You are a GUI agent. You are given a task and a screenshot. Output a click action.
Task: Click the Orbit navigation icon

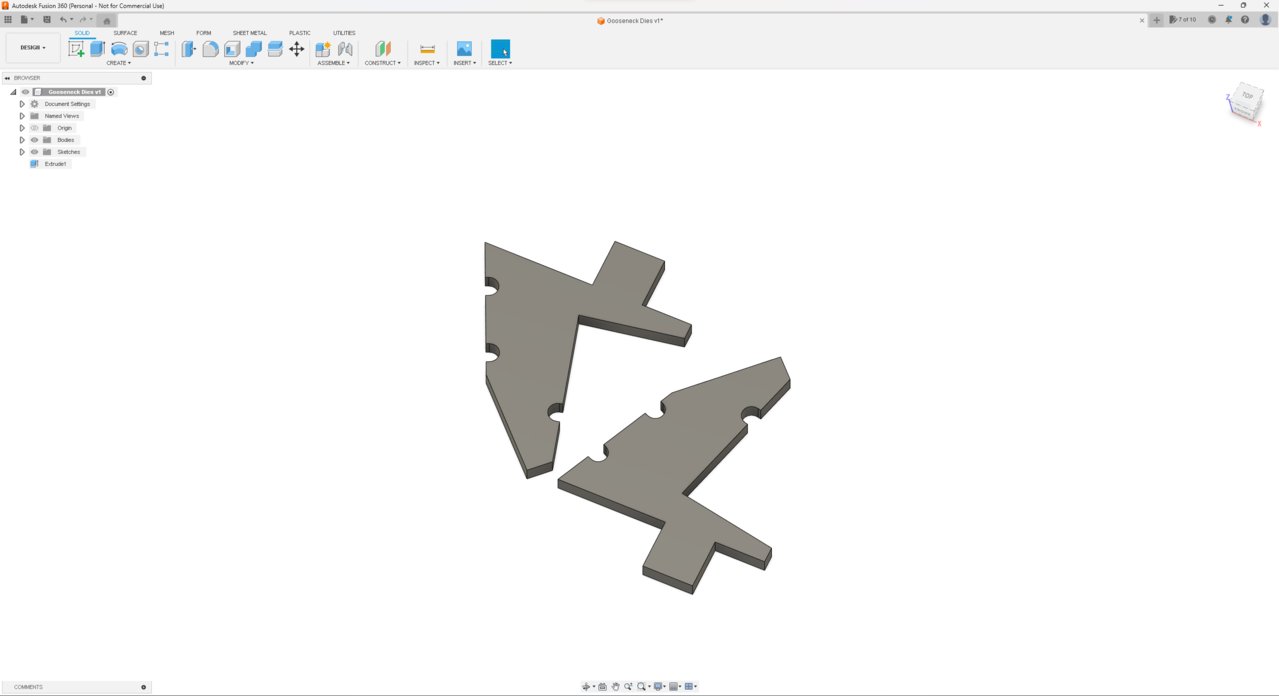coord(586,686)
